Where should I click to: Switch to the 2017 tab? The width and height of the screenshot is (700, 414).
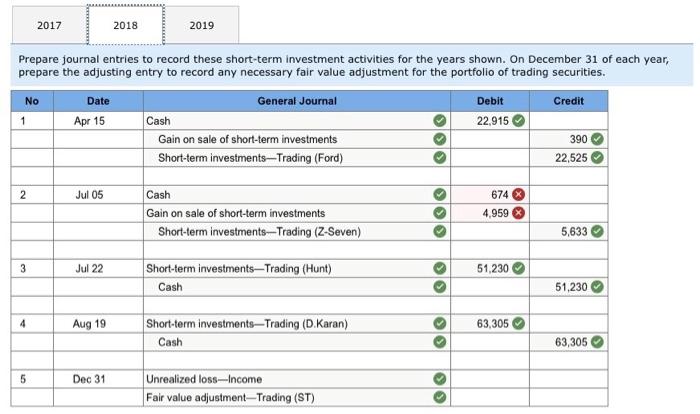49,25
